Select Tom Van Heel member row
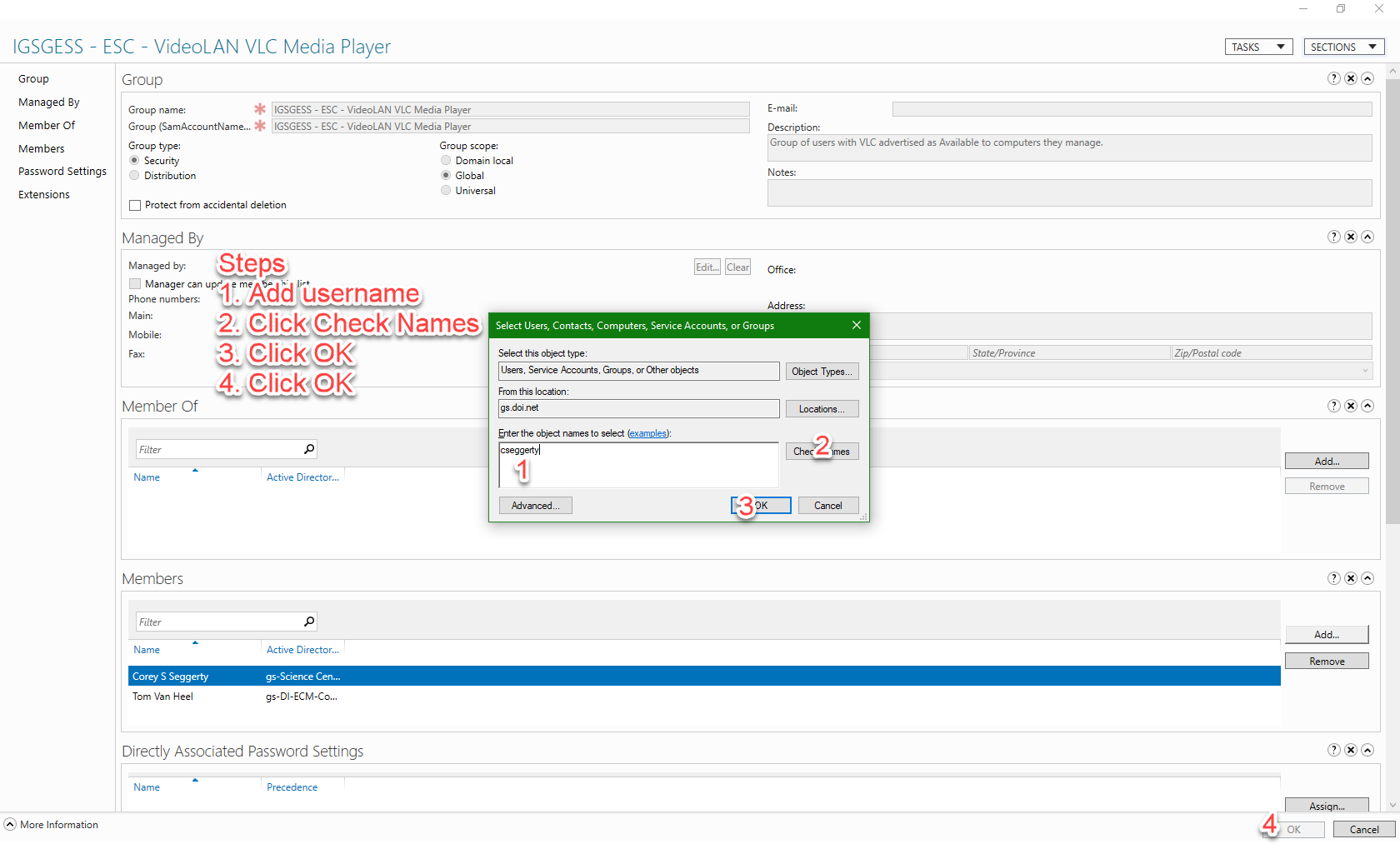Image resolution: width=1400 pixels, height=854 pixels. pyautogui.click(x=704, y=697)
